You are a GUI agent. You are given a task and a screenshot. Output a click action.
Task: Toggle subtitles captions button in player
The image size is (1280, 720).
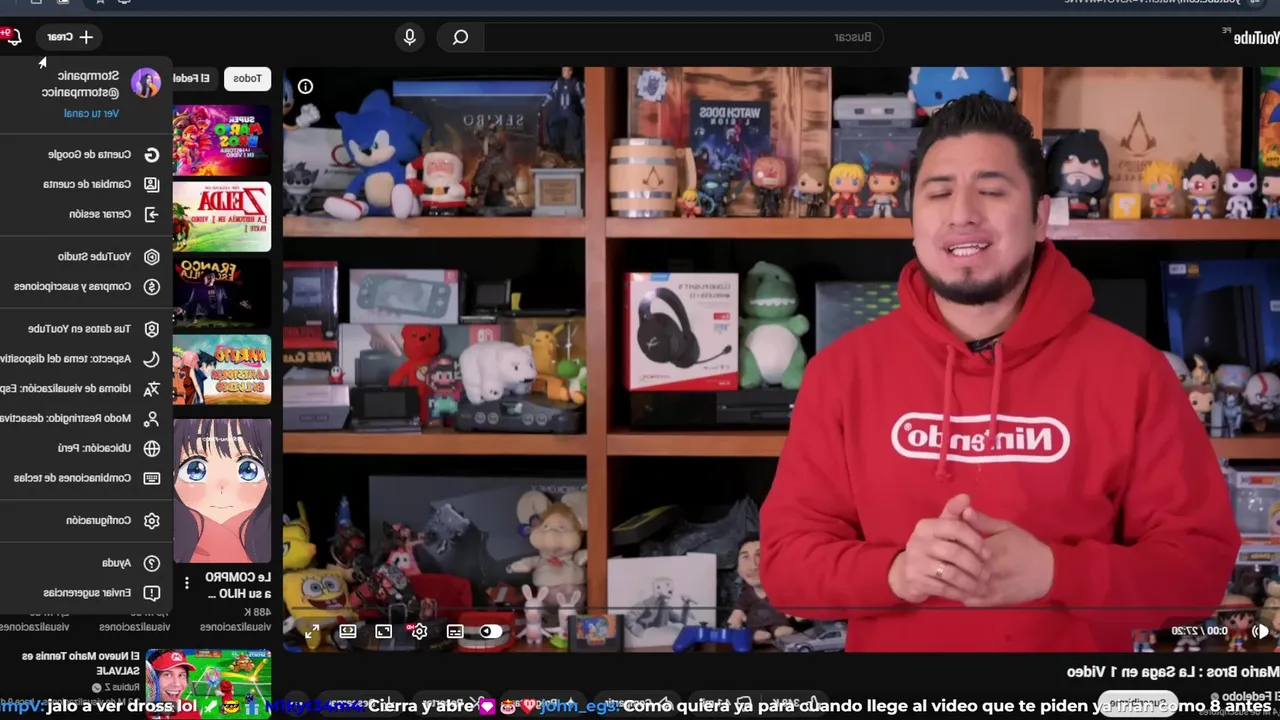click(x=455, y=631)
